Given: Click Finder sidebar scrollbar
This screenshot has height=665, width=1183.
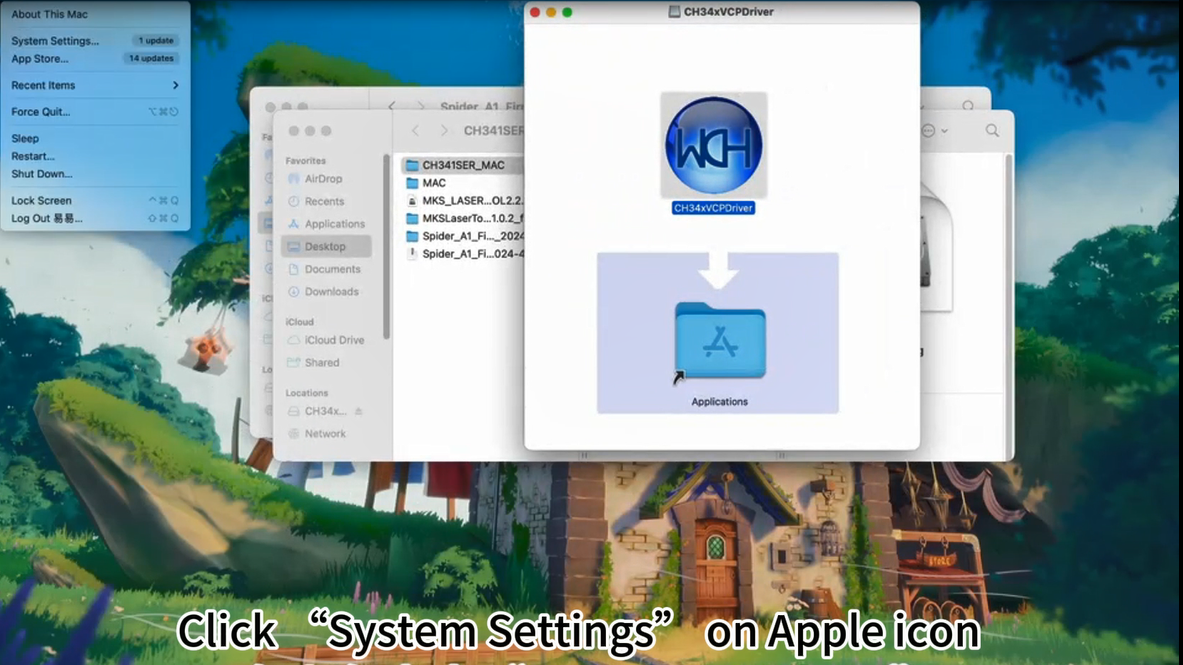Looking at the screenshot, I should pos(387,247).
